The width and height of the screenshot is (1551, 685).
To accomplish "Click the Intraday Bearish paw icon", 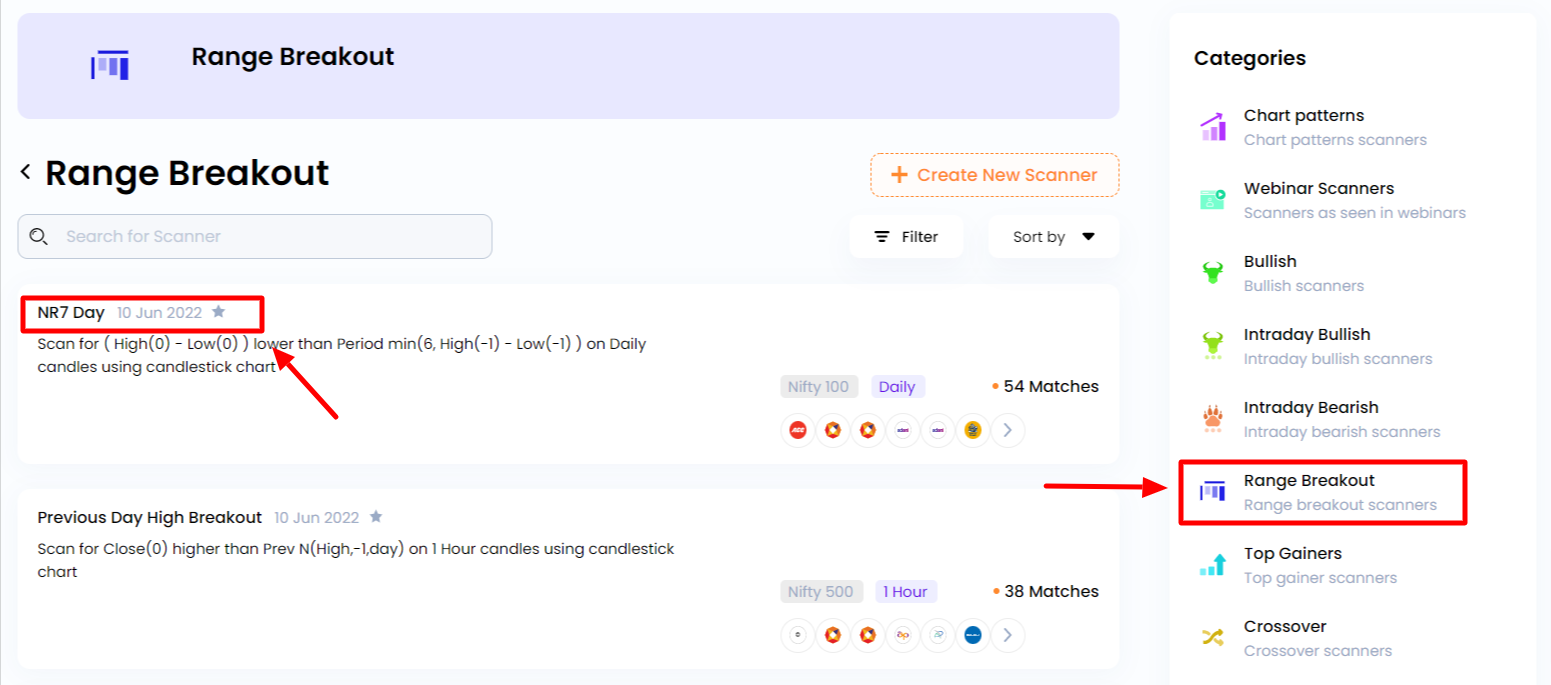I will coord(1212,418).
